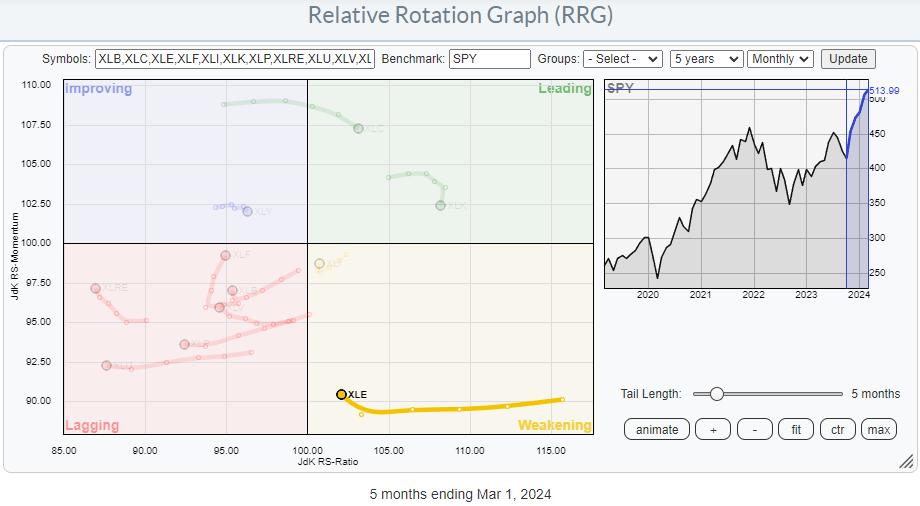Click the max button
920x506 pixels.
[x=878, y=429]
